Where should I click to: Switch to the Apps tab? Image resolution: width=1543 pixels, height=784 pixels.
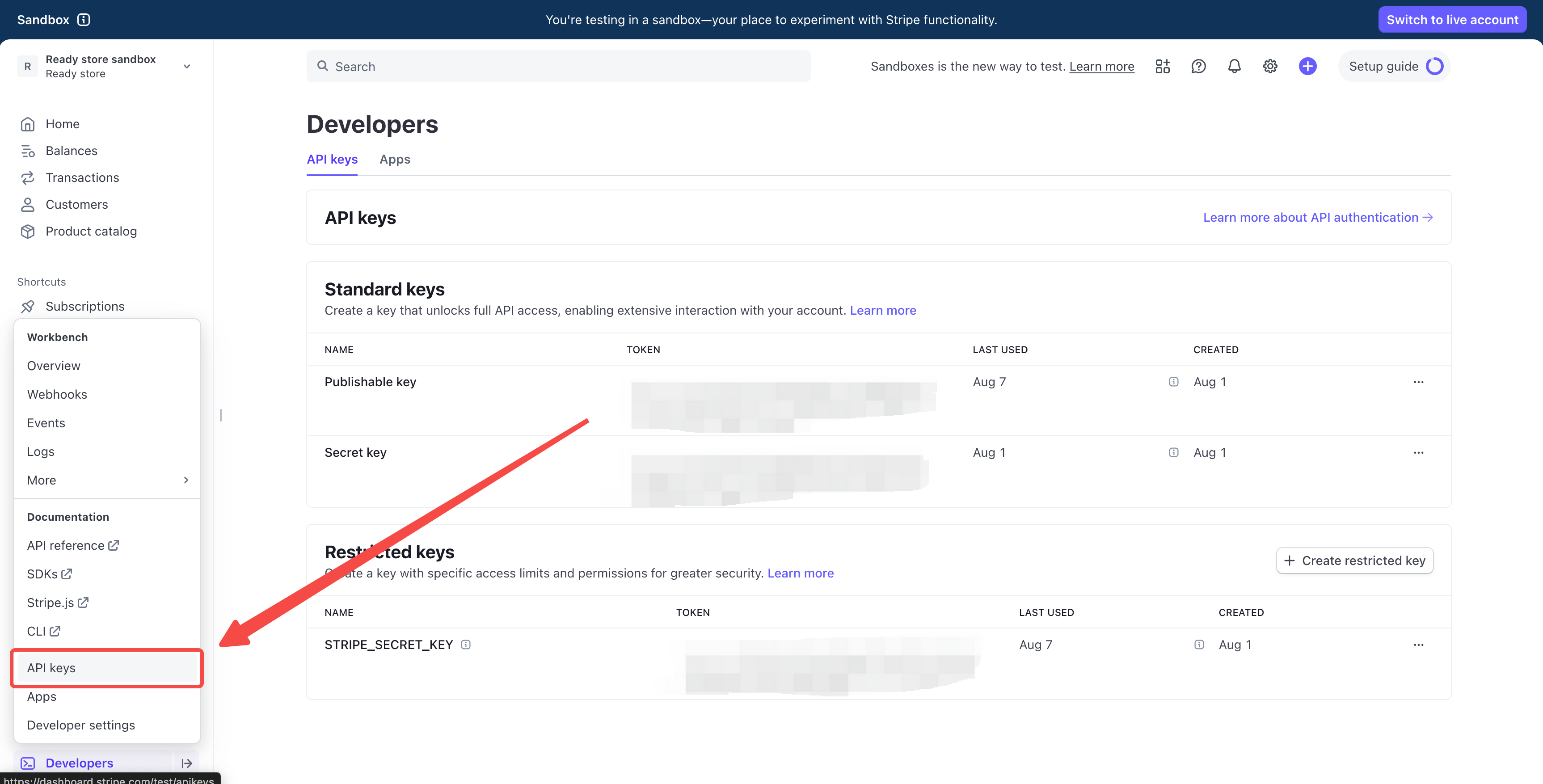tap(394, 159)
